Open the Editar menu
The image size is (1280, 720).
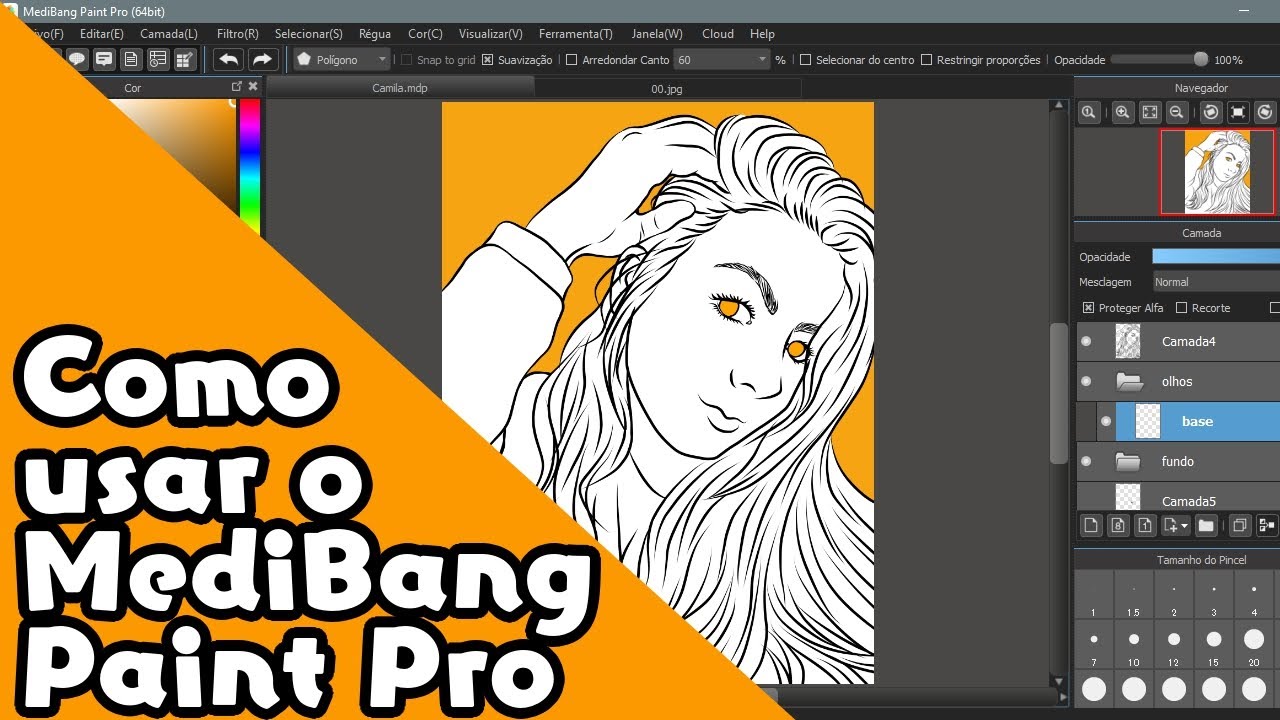tap(101, 34)
